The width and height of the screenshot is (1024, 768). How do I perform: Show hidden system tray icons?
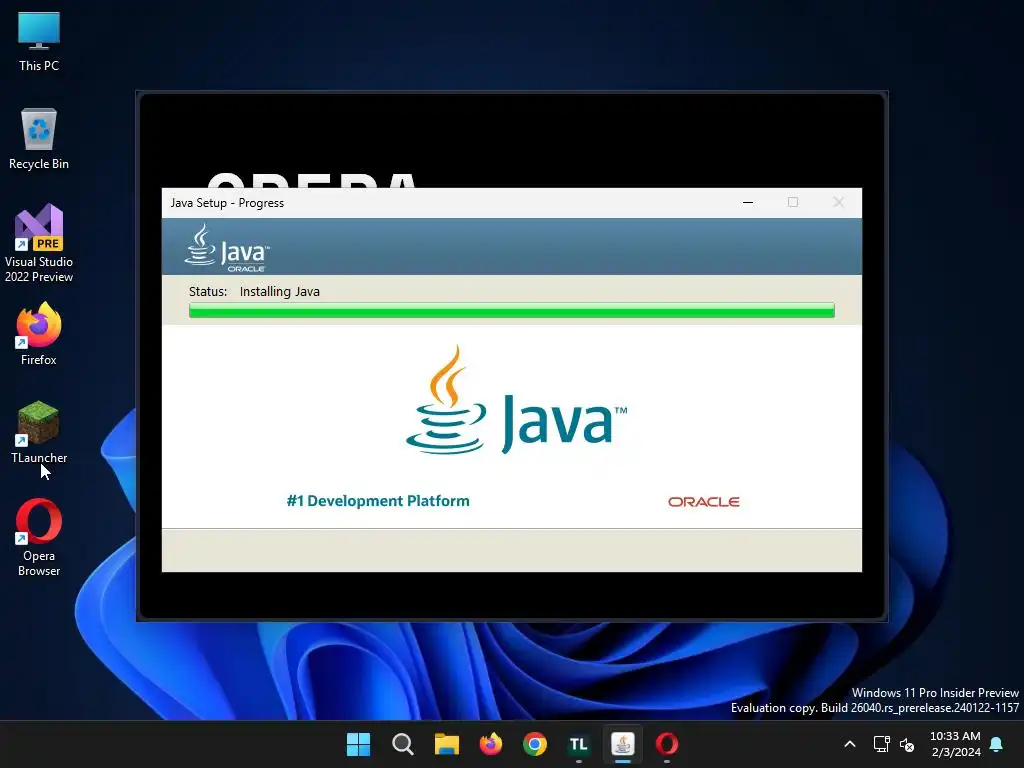[850, 744]
